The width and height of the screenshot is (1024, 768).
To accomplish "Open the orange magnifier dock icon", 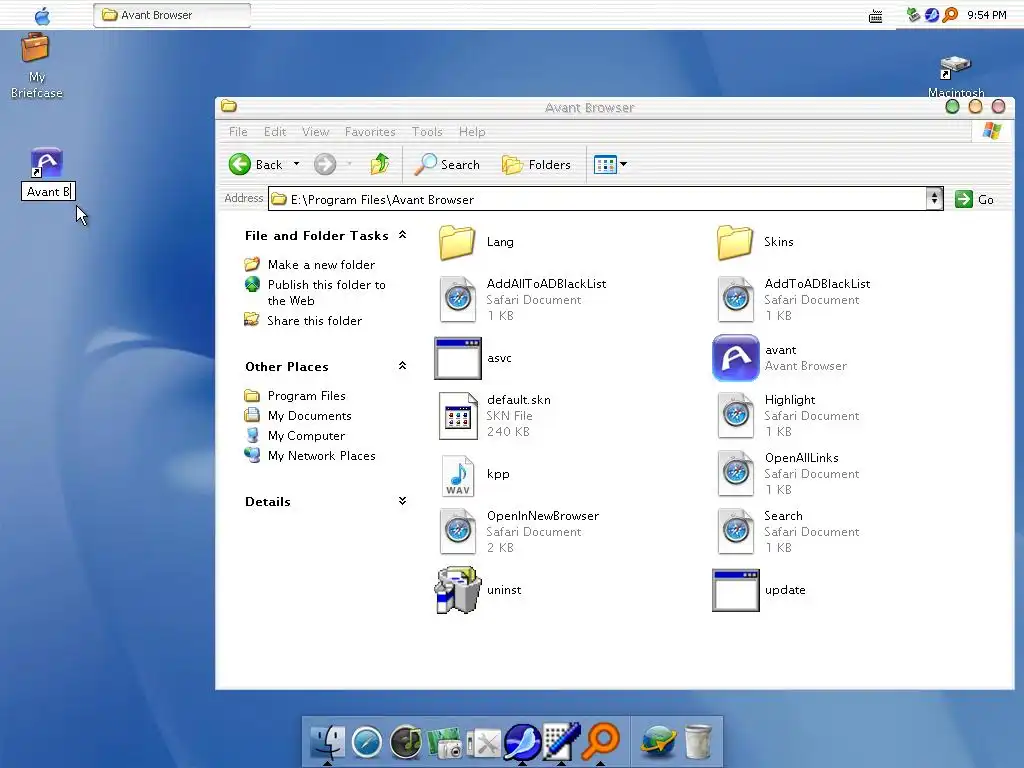I will [601, 741].
